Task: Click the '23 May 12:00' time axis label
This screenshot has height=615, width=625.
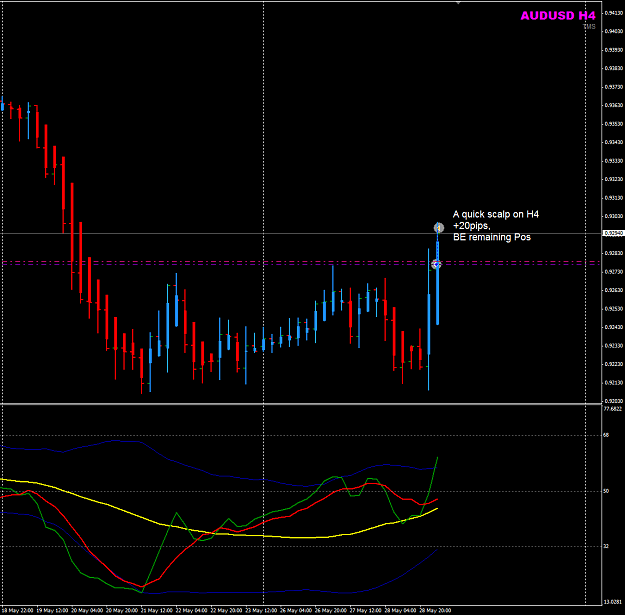Action: point(261,610)
